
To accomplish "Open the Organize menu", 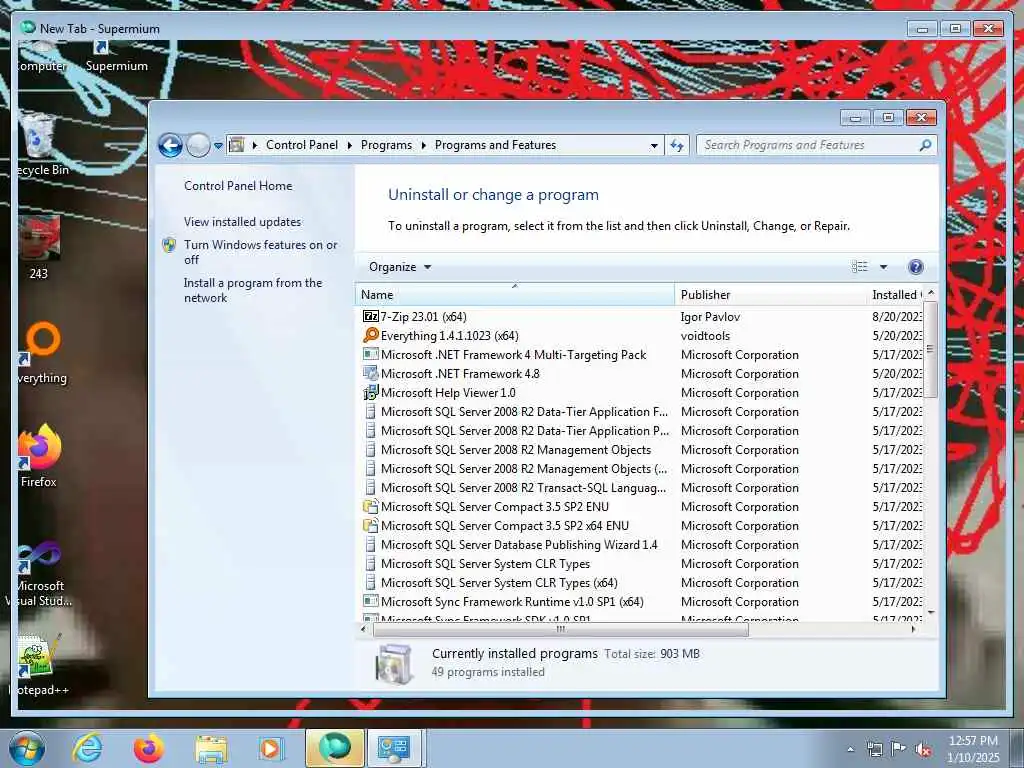I will click(x=400, y=267).
